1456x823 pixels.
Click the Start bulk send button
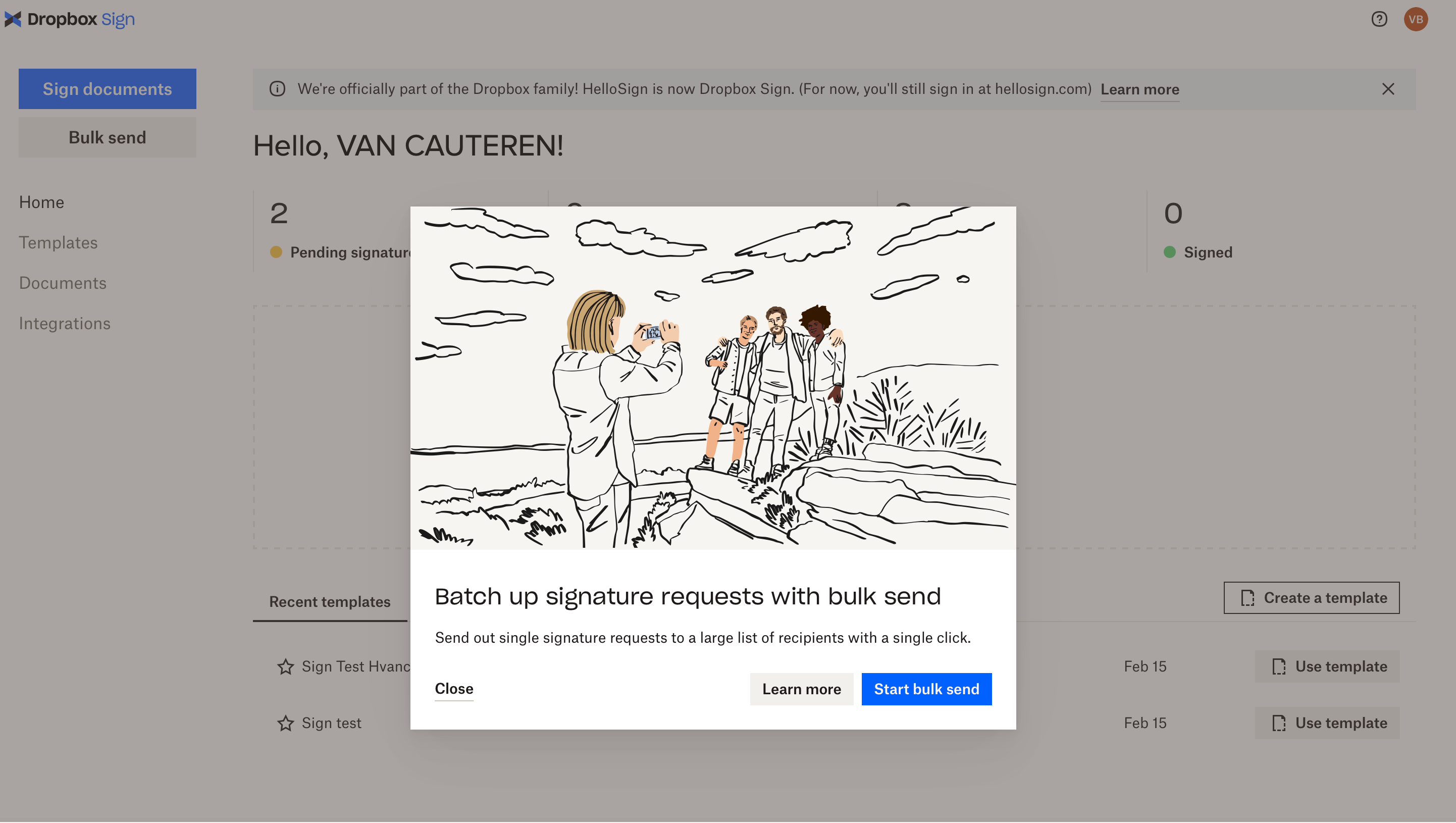[x=926, y=689]
